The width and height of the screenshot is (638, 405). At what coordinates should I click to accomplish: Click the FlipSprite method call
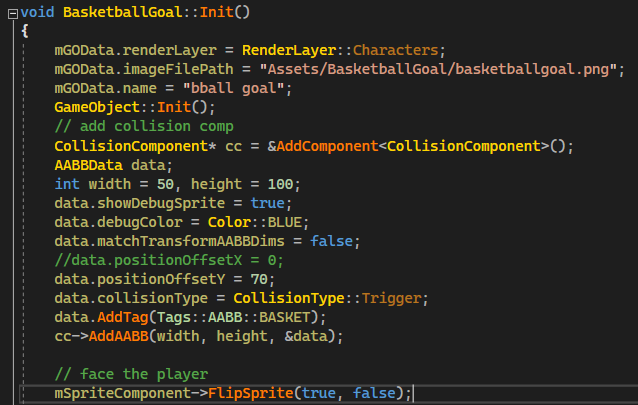(251, 394)
